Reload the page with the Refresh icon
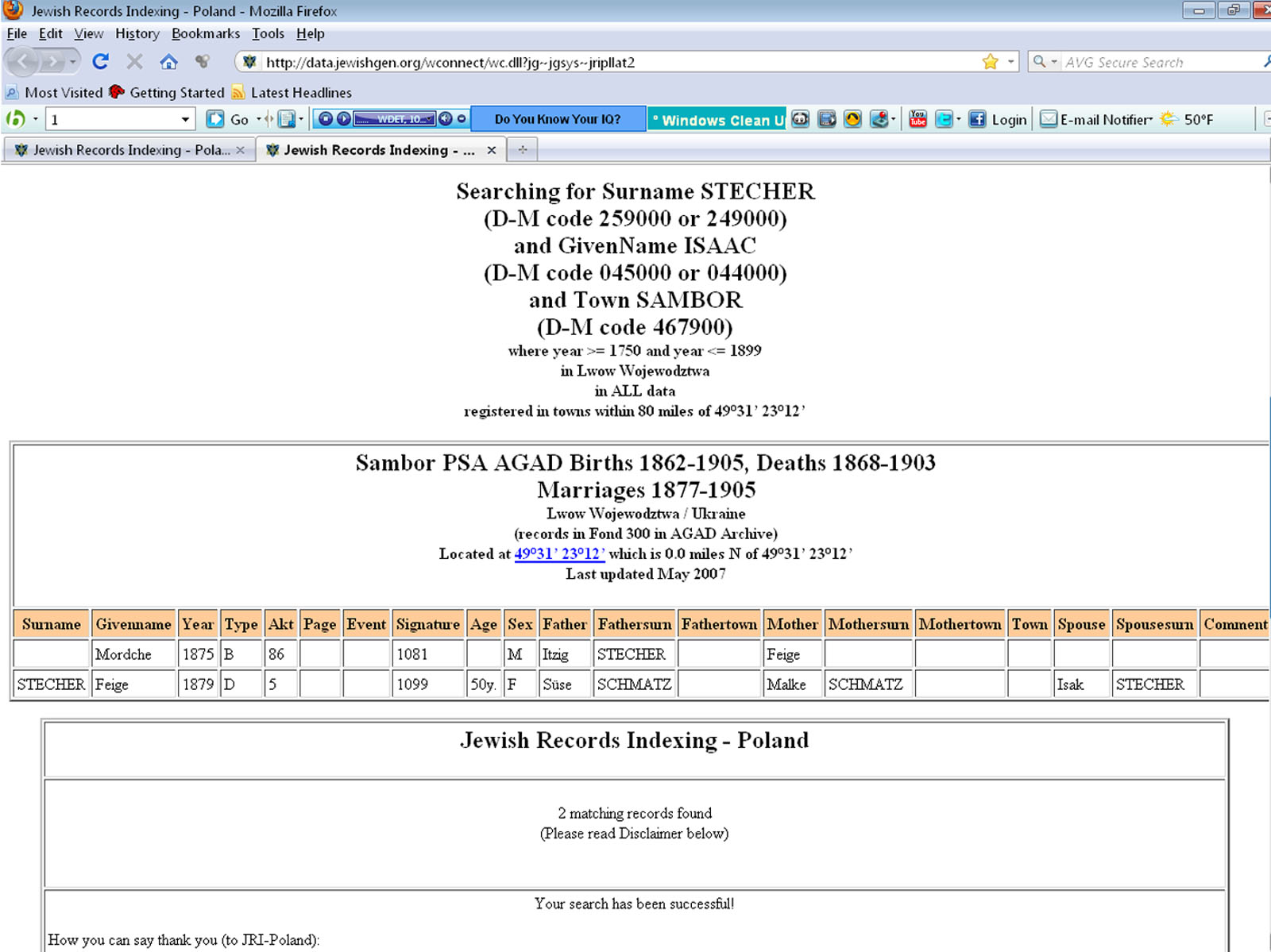The image size is (1271, 952). click(100, 61)
